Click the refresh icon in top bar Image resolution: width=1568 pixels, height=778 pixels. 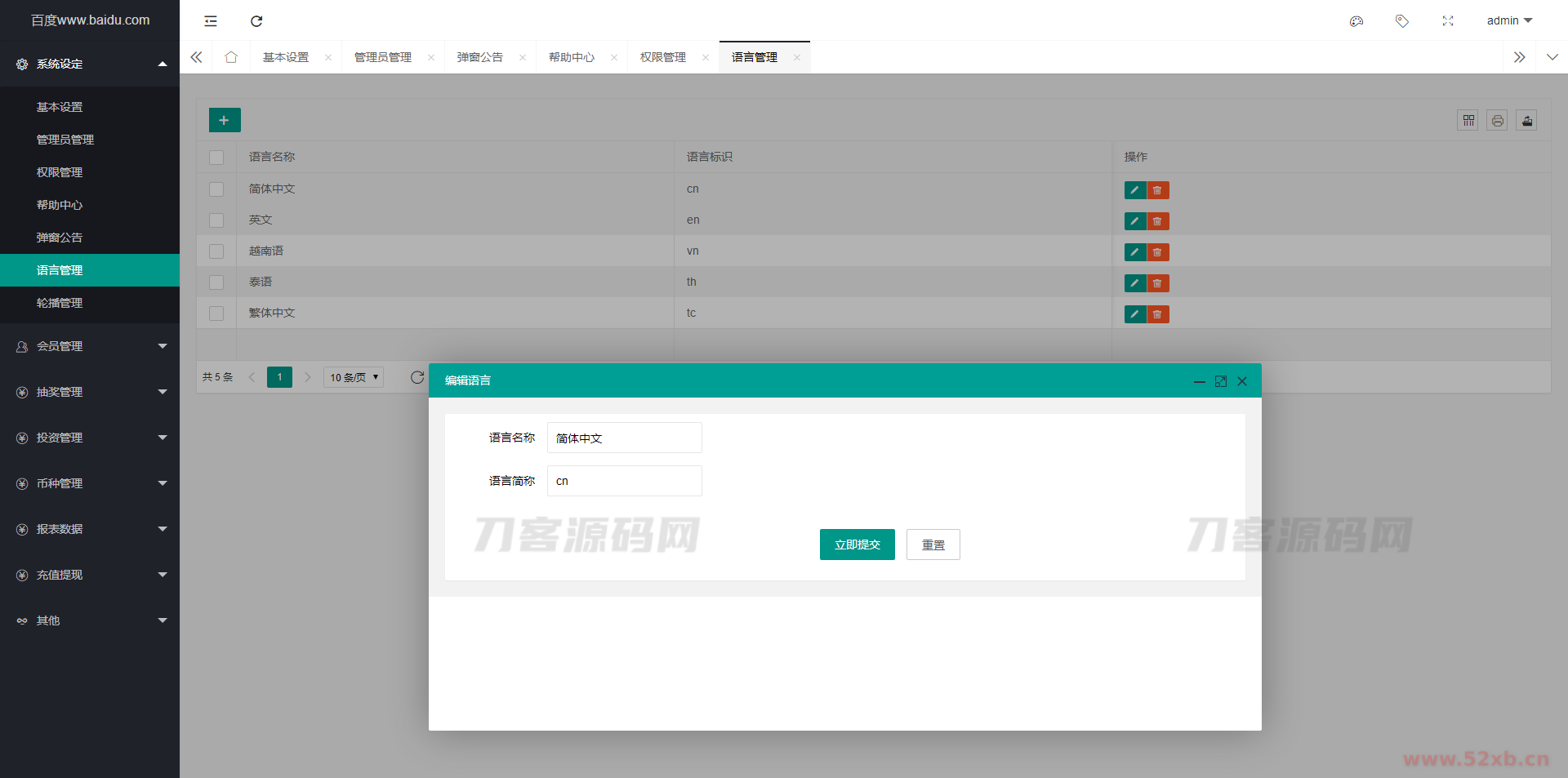256,21
